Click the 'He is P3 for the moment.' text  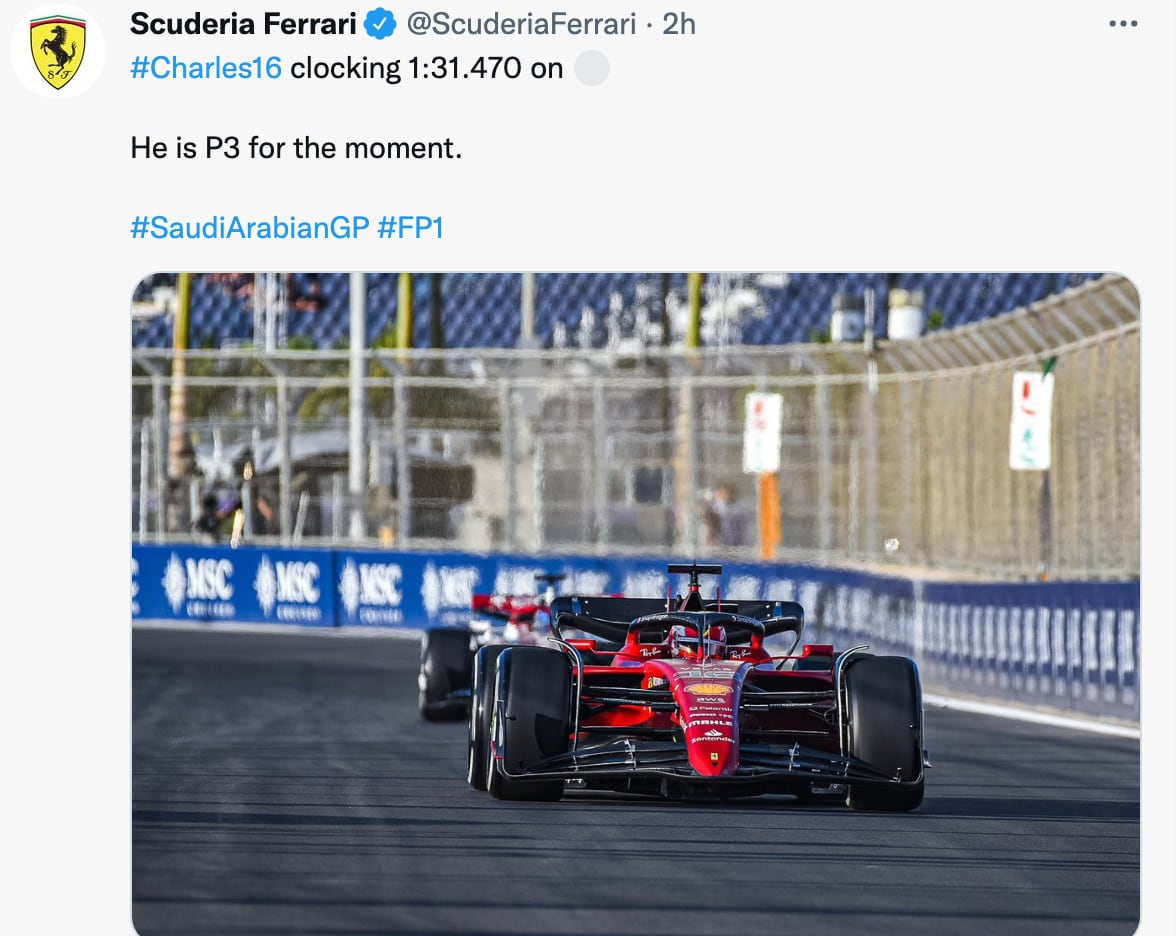296,148
